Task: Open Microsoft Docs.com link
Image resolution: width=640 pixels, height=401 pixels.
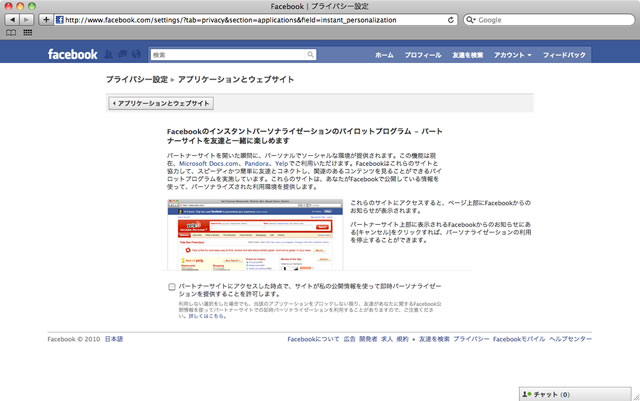Action: (x=209, y=163)
